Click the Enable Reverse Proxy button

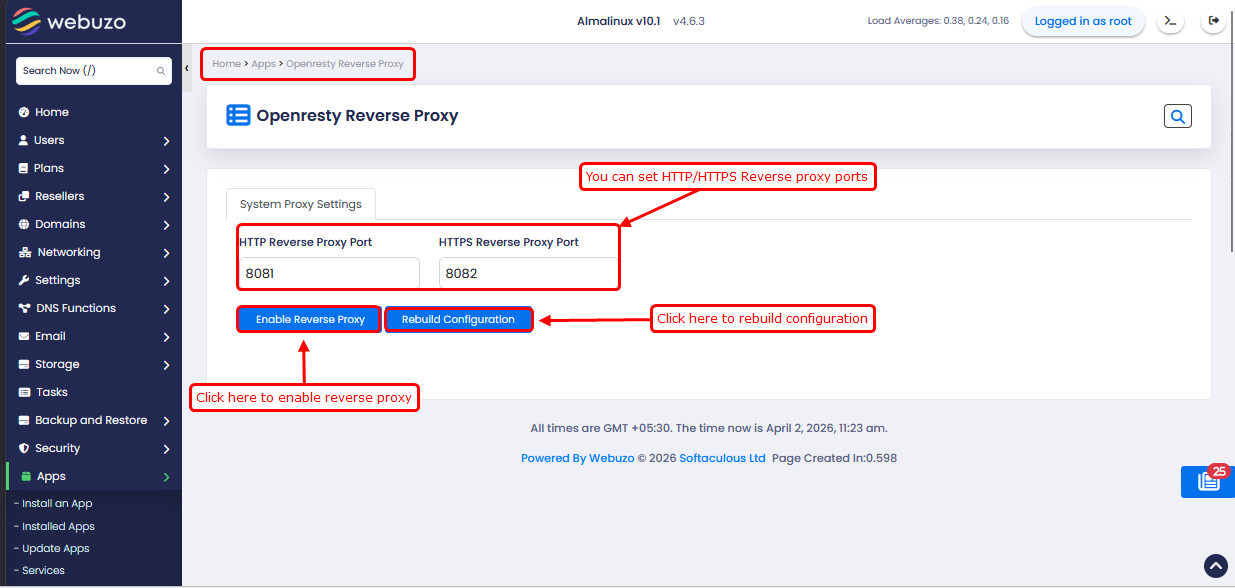coord(310,320)
